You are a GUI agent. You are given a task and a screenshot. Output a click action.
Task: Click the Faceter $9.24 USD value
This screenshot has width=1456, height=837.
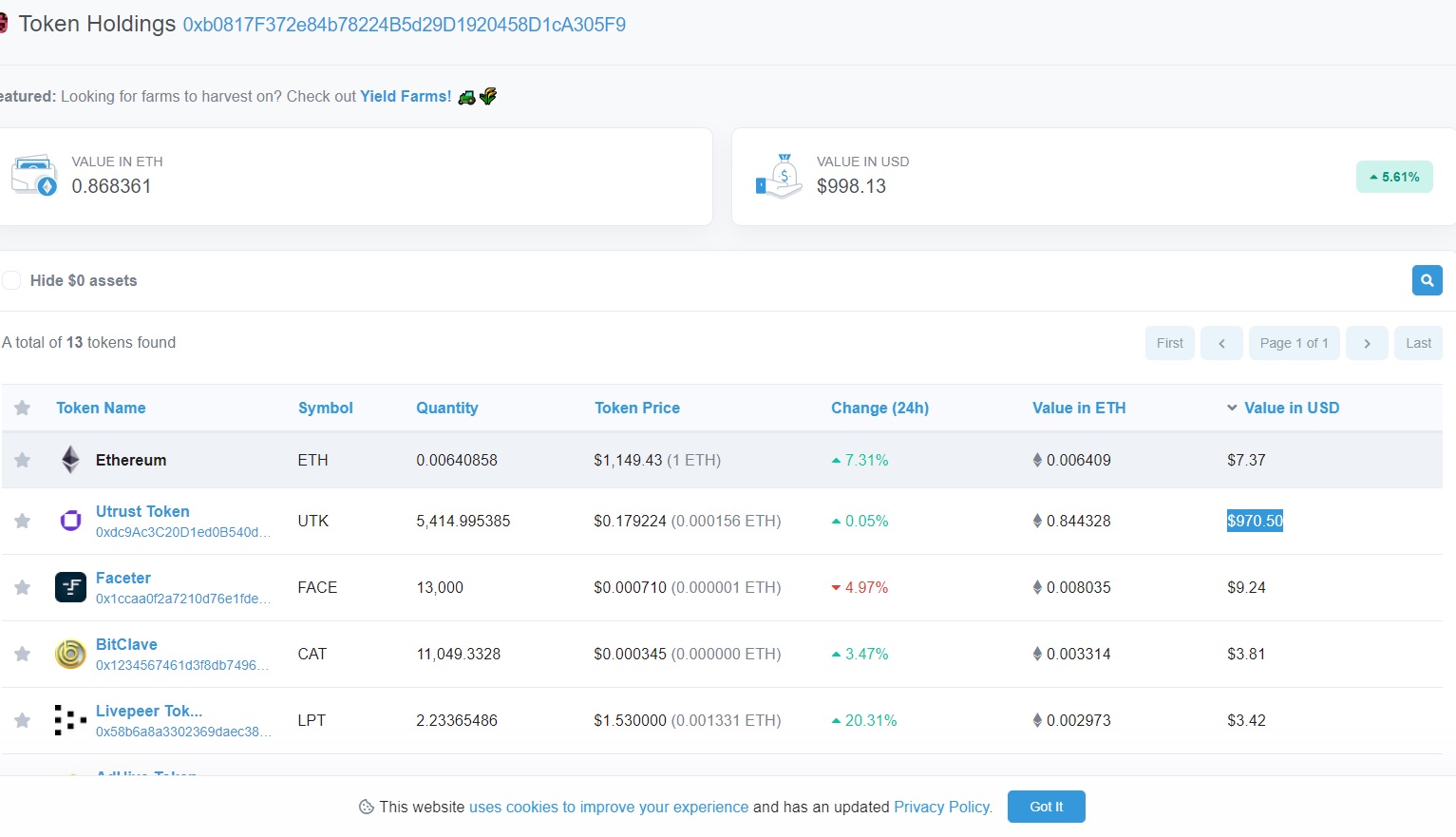tap(1246, 587)
